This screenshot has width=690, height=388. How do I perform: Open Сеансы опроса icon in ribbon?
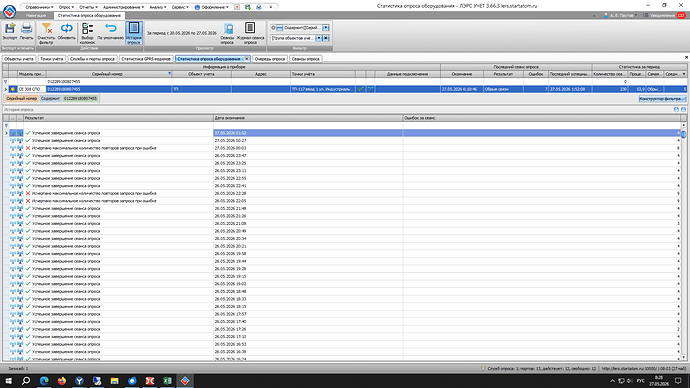[x=228, y=33]
